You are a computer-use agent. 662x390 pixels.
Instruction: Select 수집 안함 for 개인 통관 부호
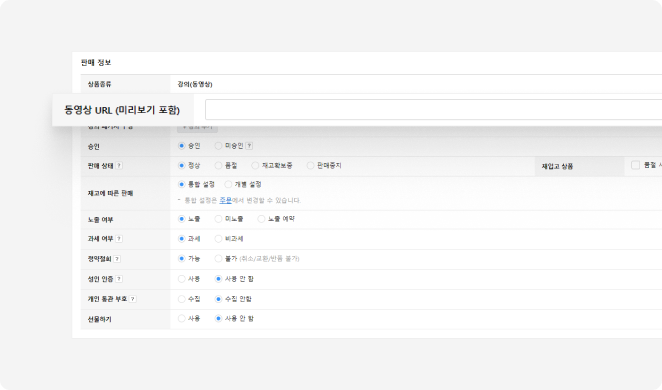coord(218,299)
